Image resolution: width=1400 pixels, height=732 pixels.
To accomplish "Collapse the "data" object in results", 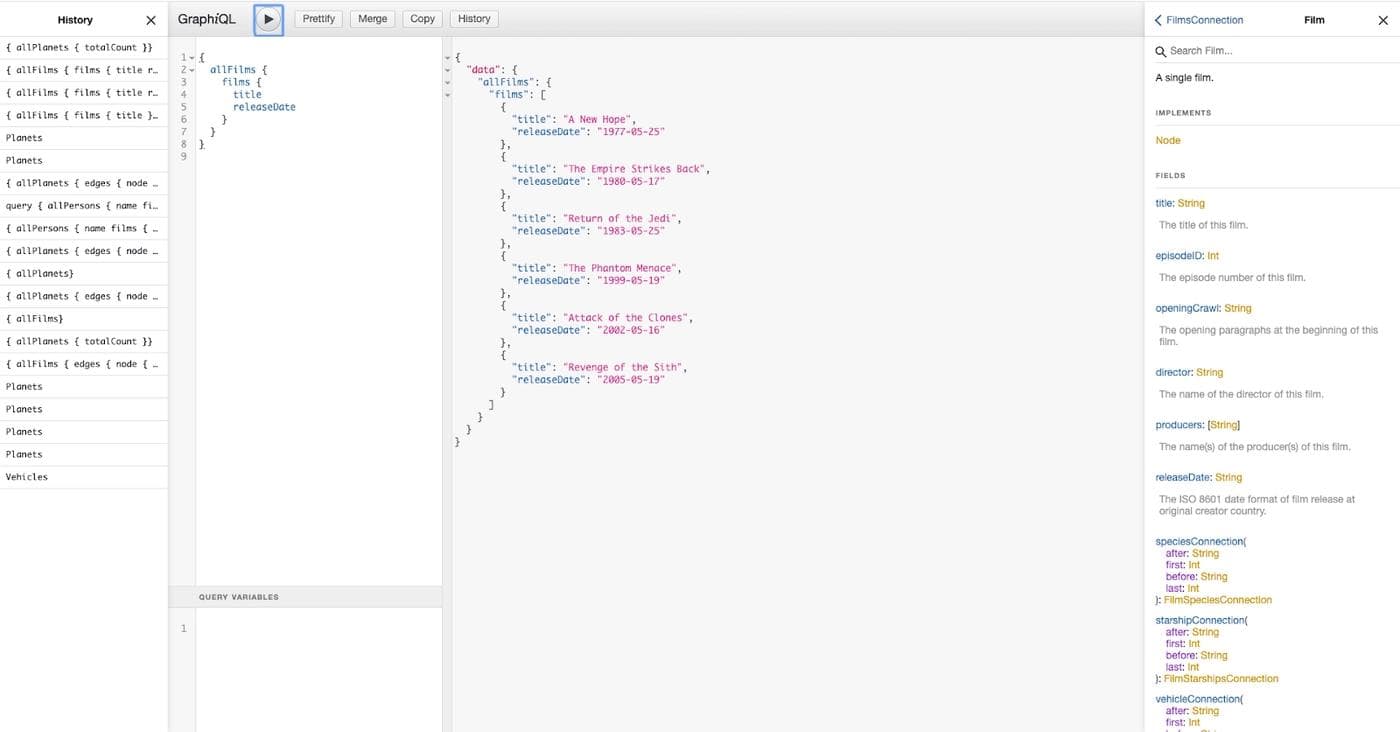I will coord(448,71).
